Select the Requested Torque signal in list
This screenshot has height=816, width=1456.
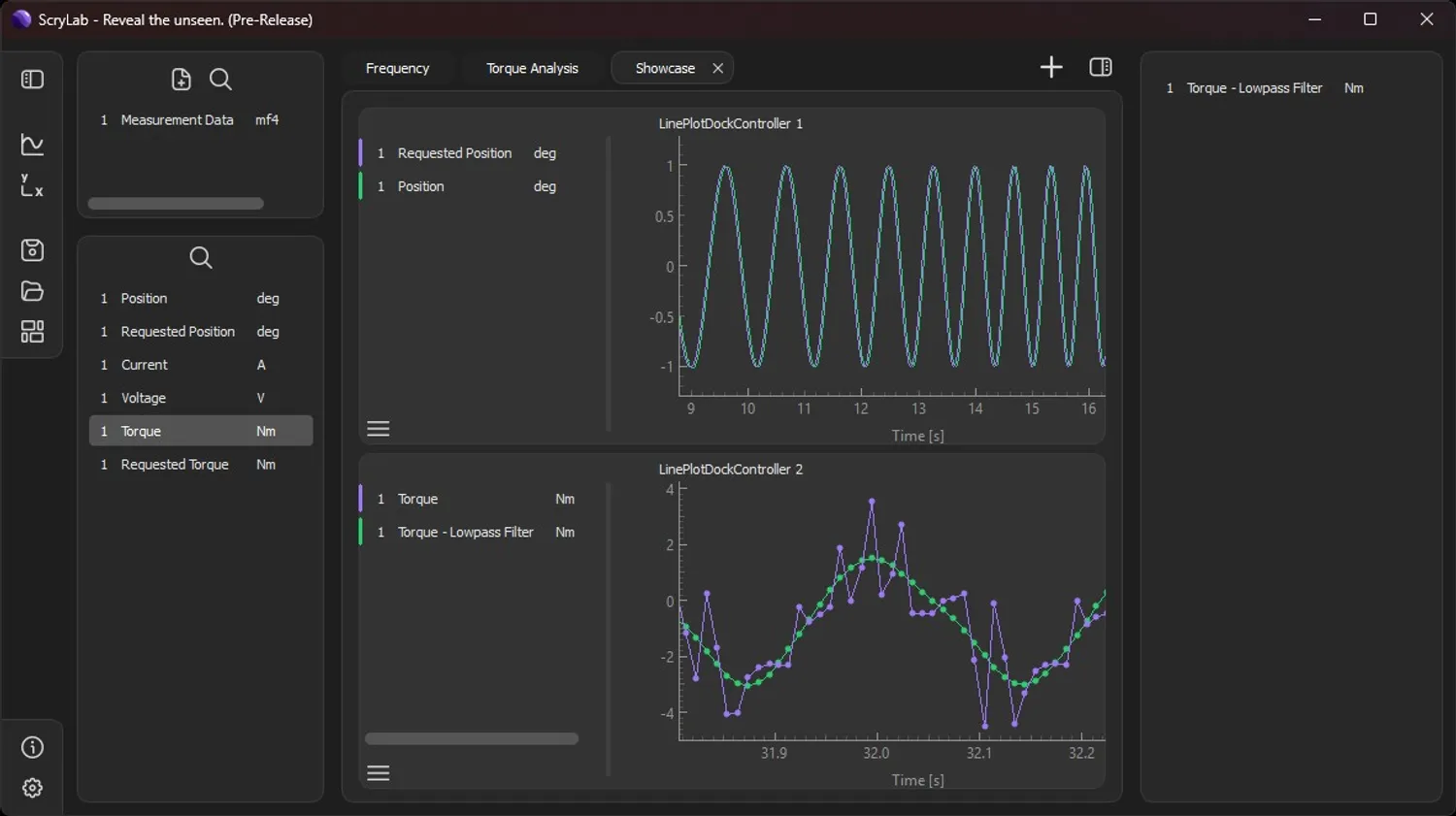click(175, 465)
